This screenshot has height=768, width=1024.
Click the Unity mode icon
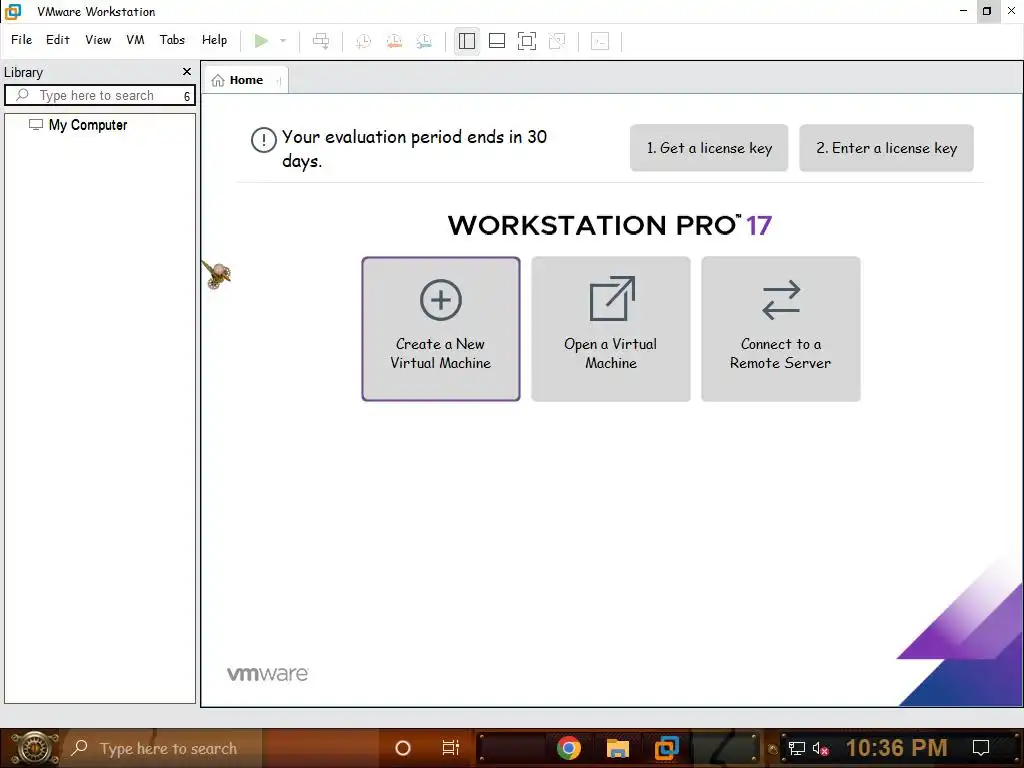(557, 41)
